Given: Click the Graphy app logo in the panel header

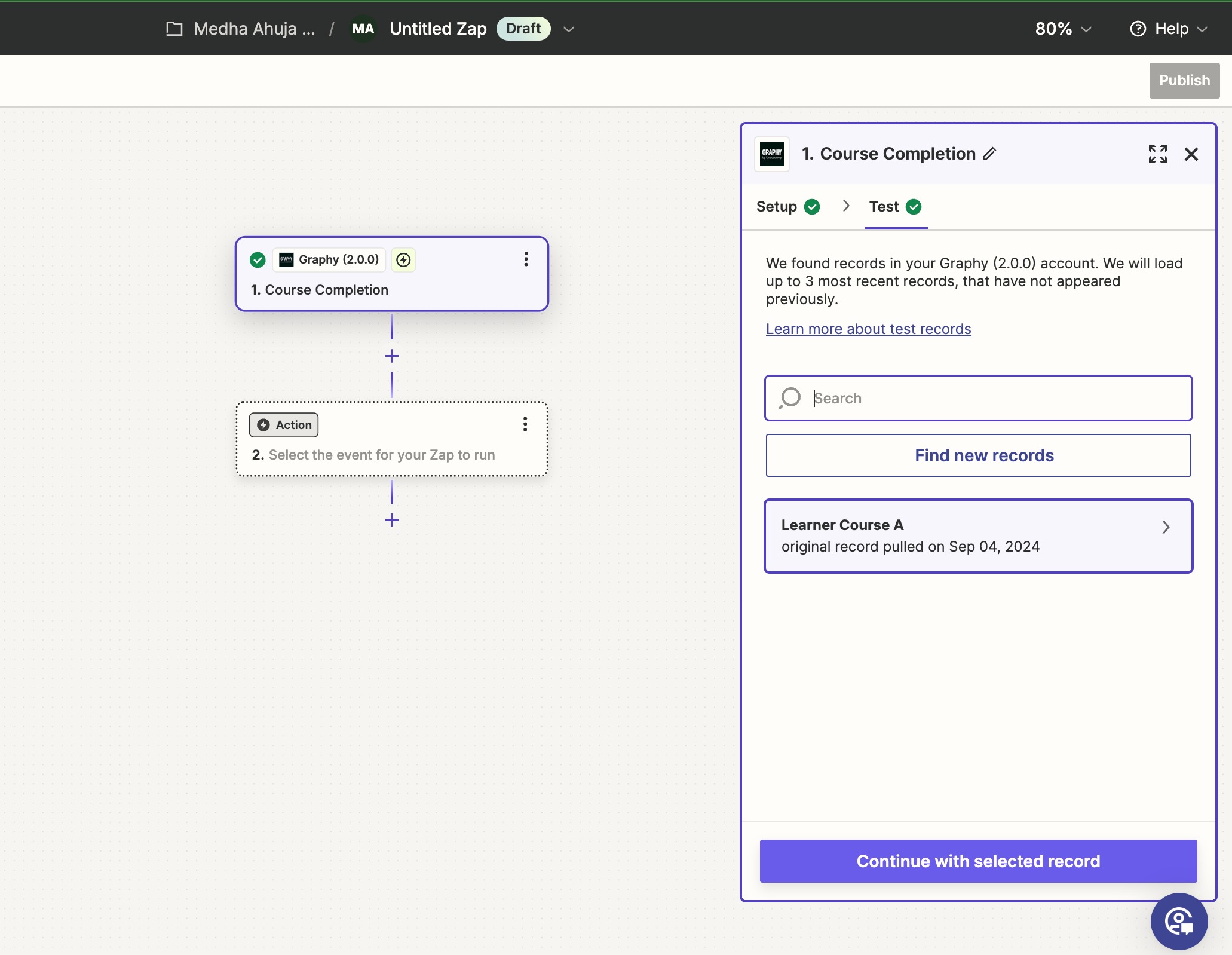Looking at the screenshot, I should [771, 154].
